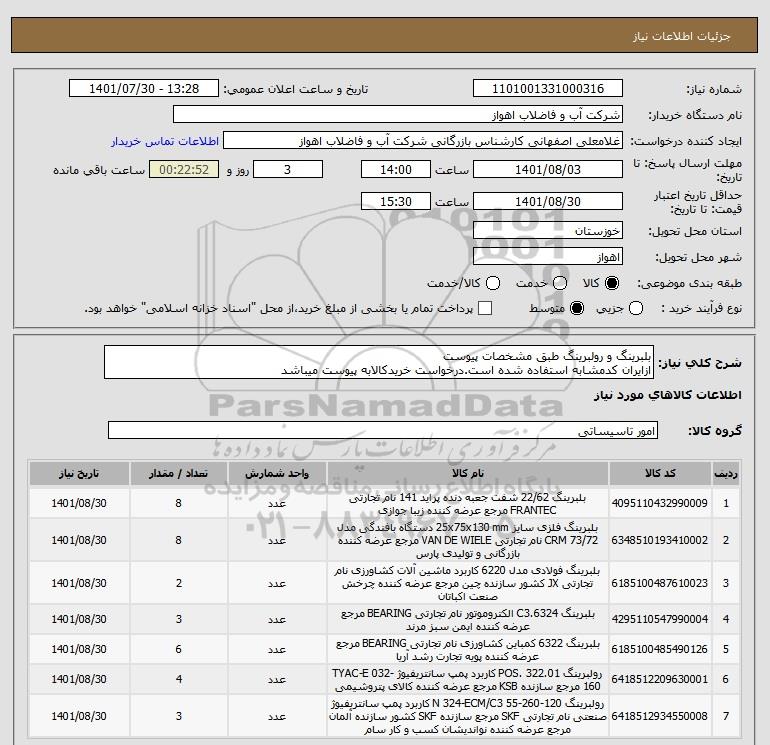Select item code 6418512209630001
Screen dimensions: 770x745
(660, 679)
